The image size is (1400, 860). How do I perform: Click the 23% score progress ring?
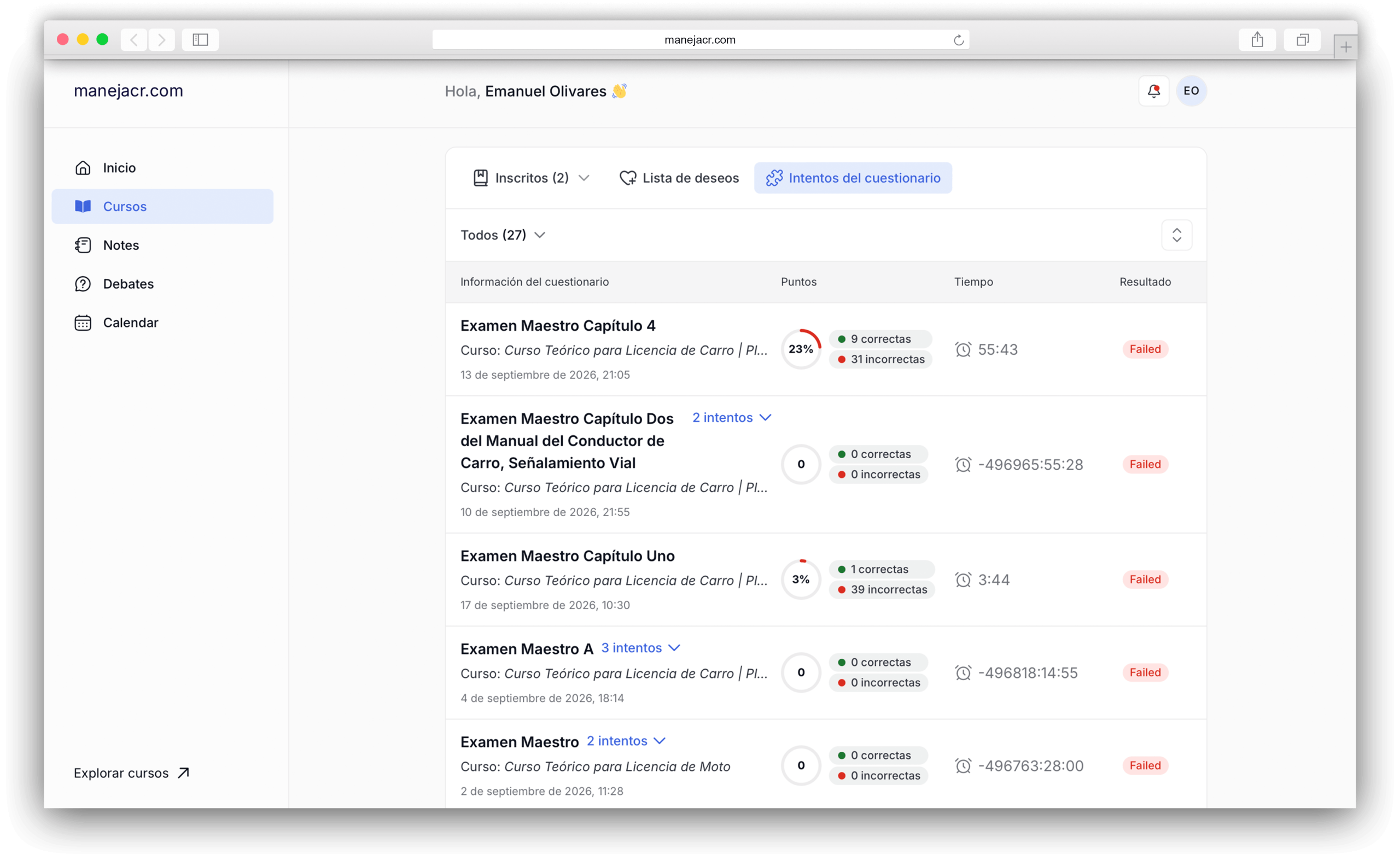click(x=801, y=349)
